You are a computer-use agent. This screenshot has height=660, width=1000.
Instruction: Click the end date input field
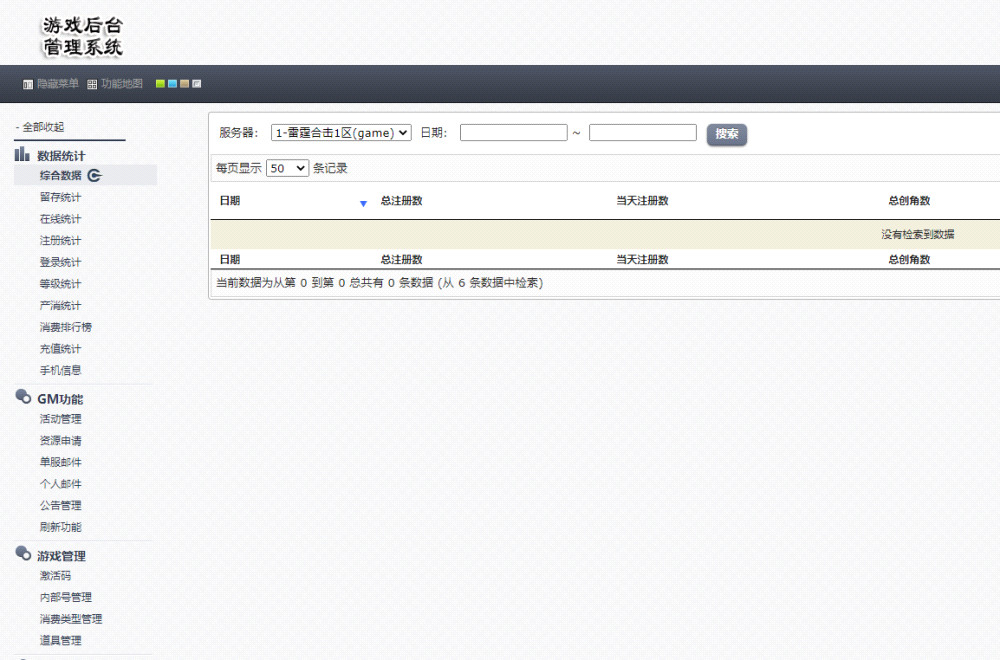(x=642, y=133)
